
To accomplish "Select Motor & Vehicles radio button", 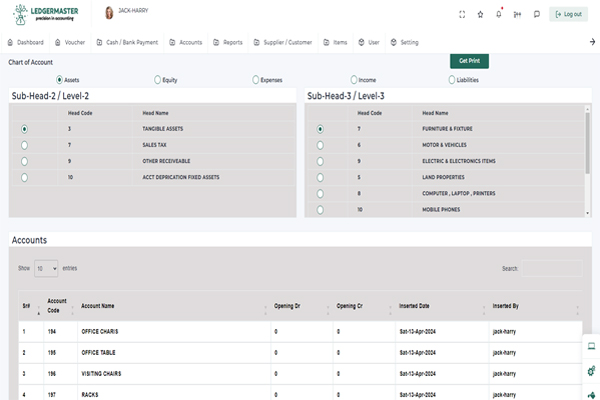I will click(320, 145).
